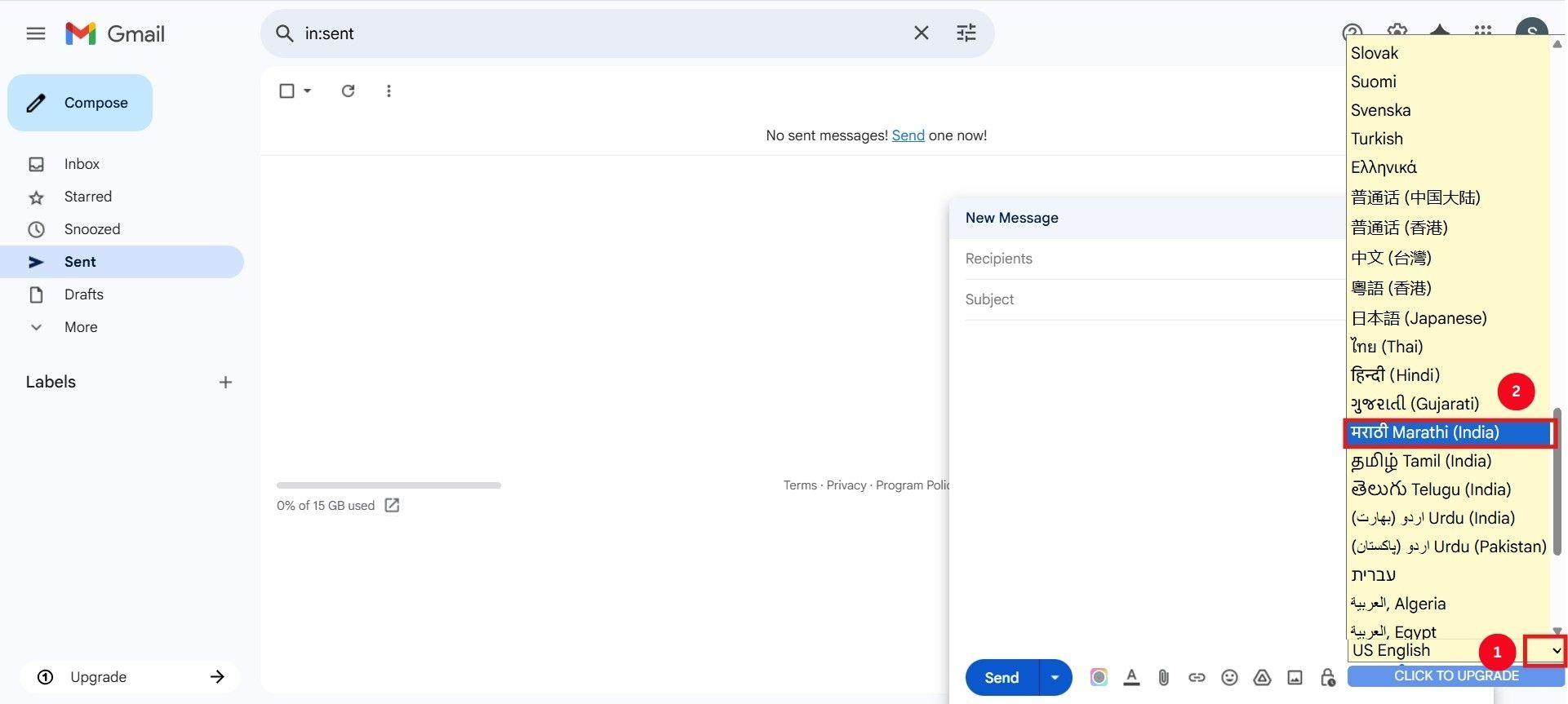Clear the search with the X icon

click(x=921, y=33)
